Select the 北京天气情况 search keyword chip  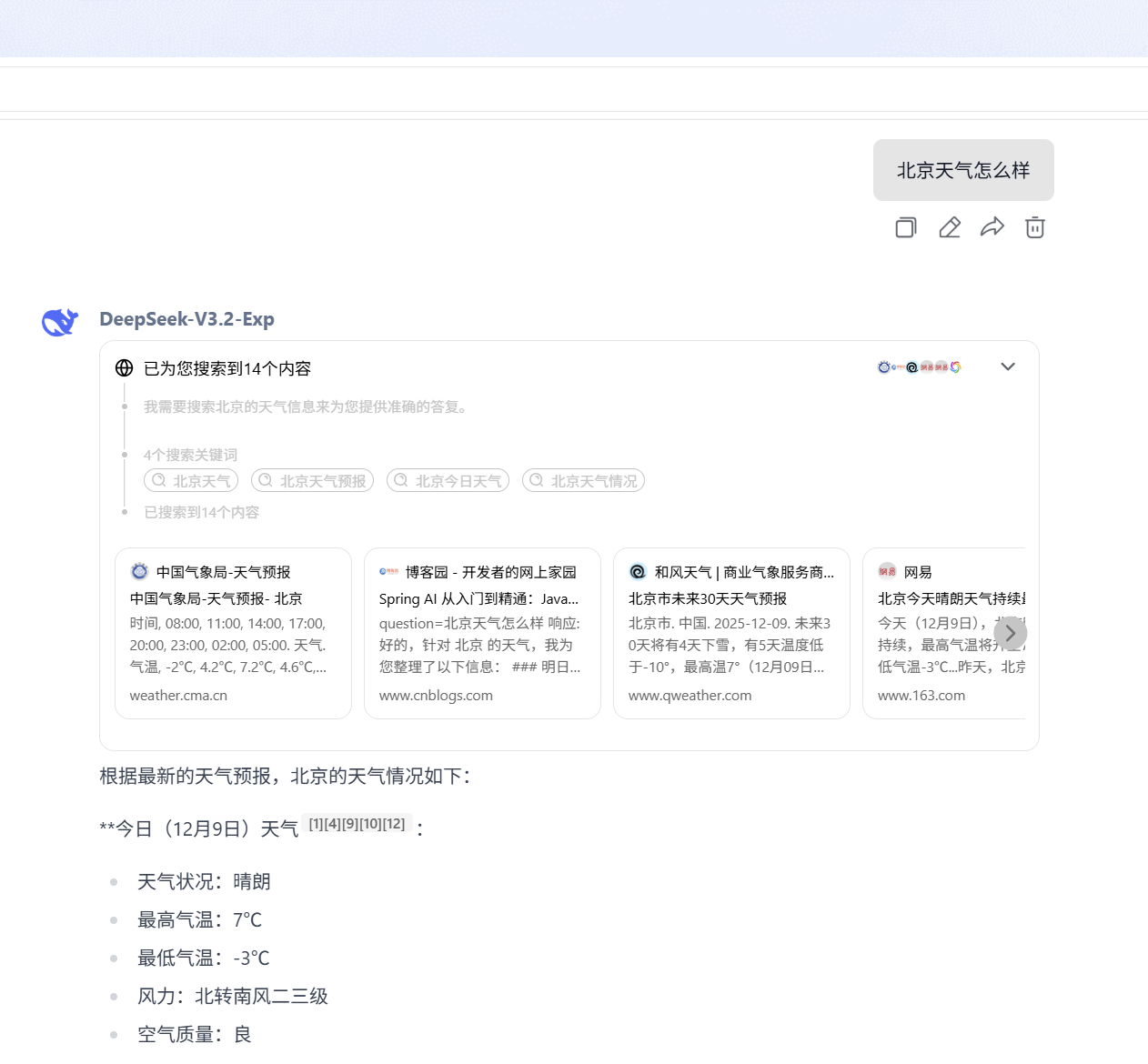[583, 481]
